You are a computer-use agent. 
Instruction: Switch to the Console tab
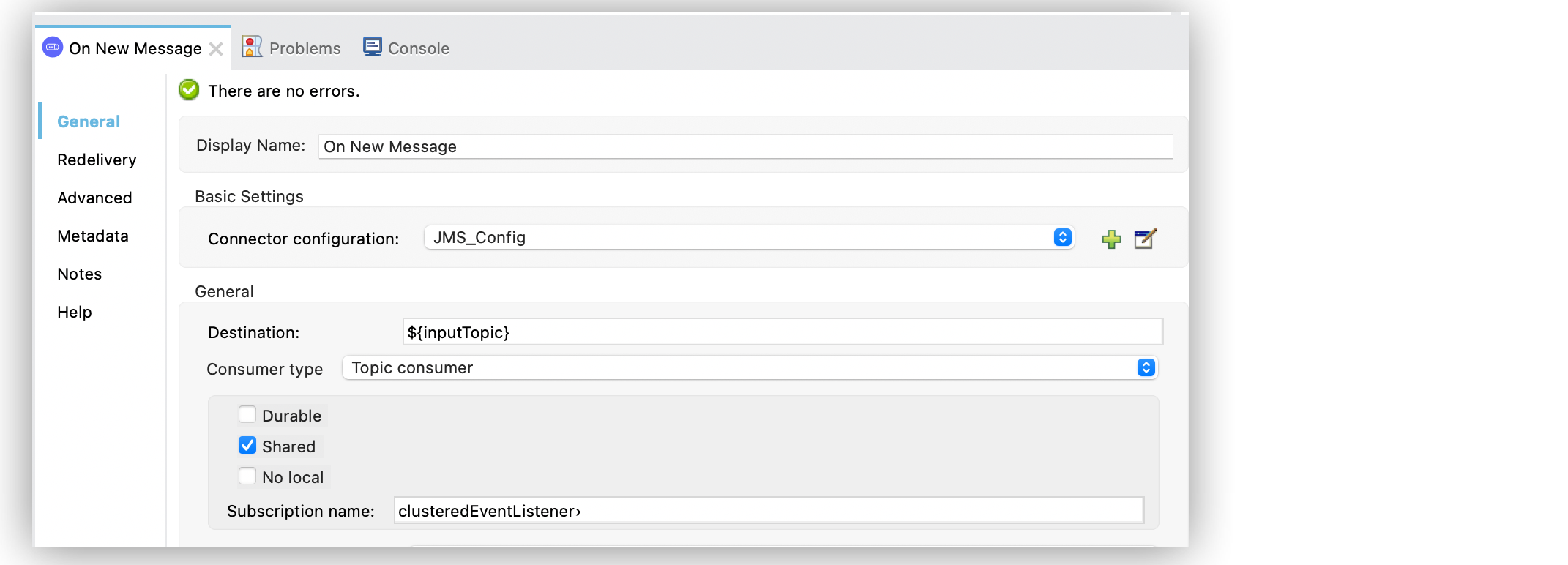pyautogui.click(x=418, y=48)
